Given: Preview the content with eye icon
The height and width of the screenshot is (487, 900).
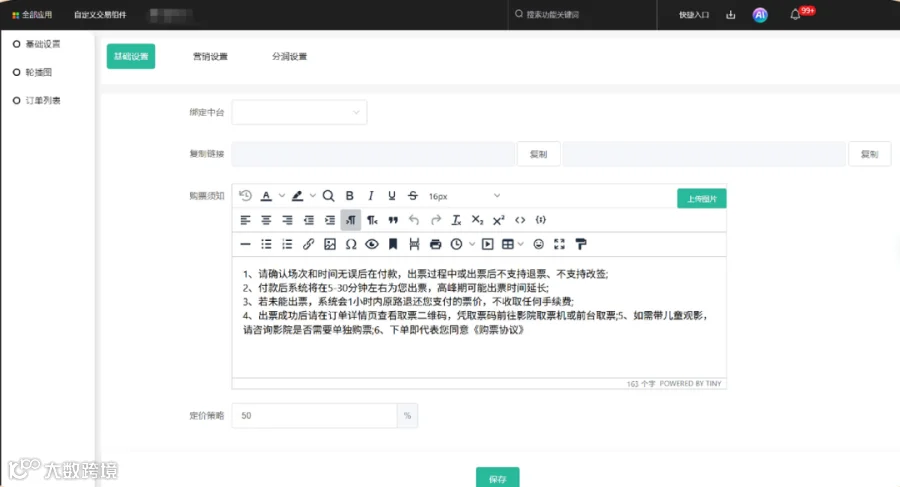Looking at the screenshot, I should click(x=372, y=244).
